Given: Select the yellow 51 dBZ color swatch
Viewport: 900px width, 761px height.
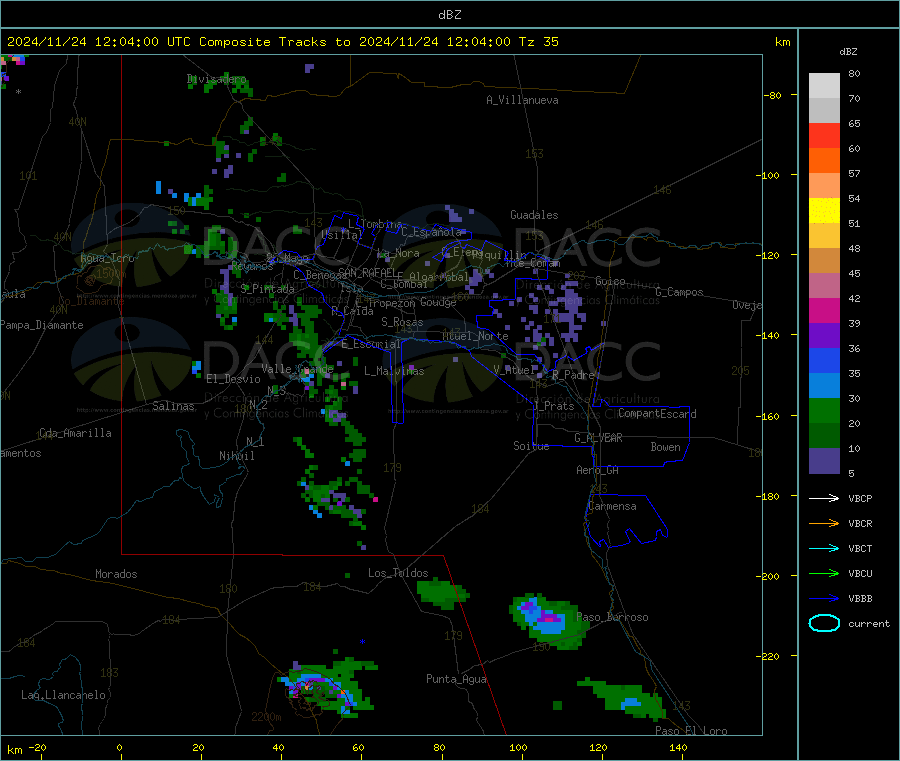Looking at the screenshot, I should tap(824, 211).
